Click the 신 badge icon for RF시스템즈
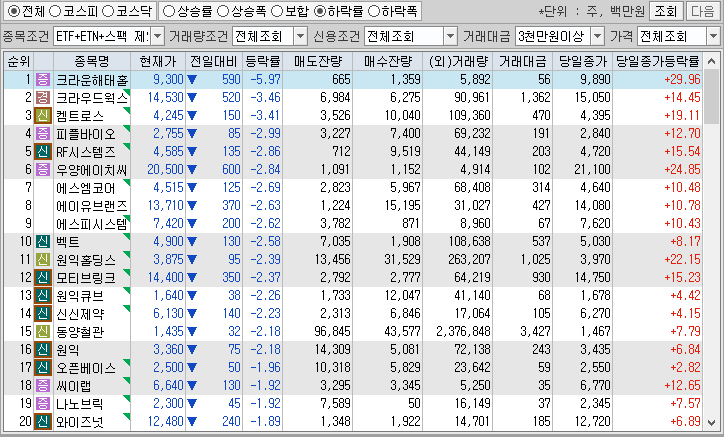Viewport: 724px width, 437px height. (43, 152)
